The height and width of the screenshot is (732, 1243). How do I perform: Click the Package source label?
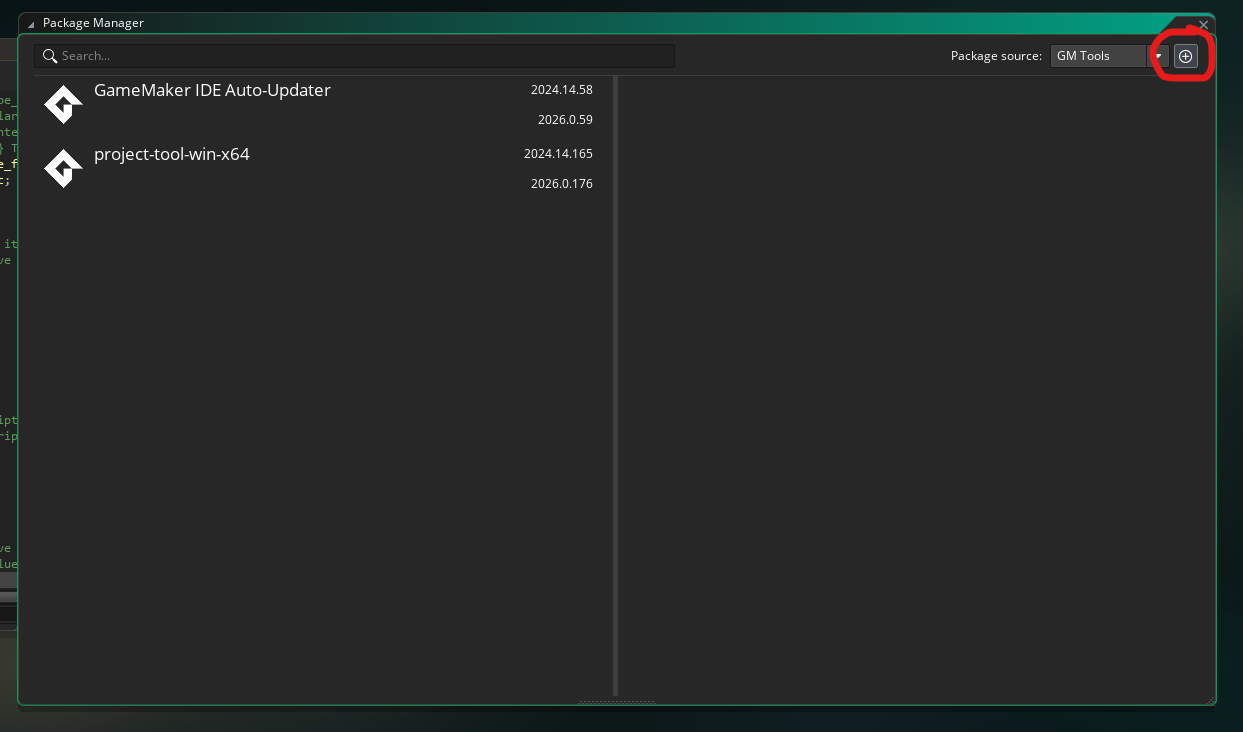[x=996, y=56]
